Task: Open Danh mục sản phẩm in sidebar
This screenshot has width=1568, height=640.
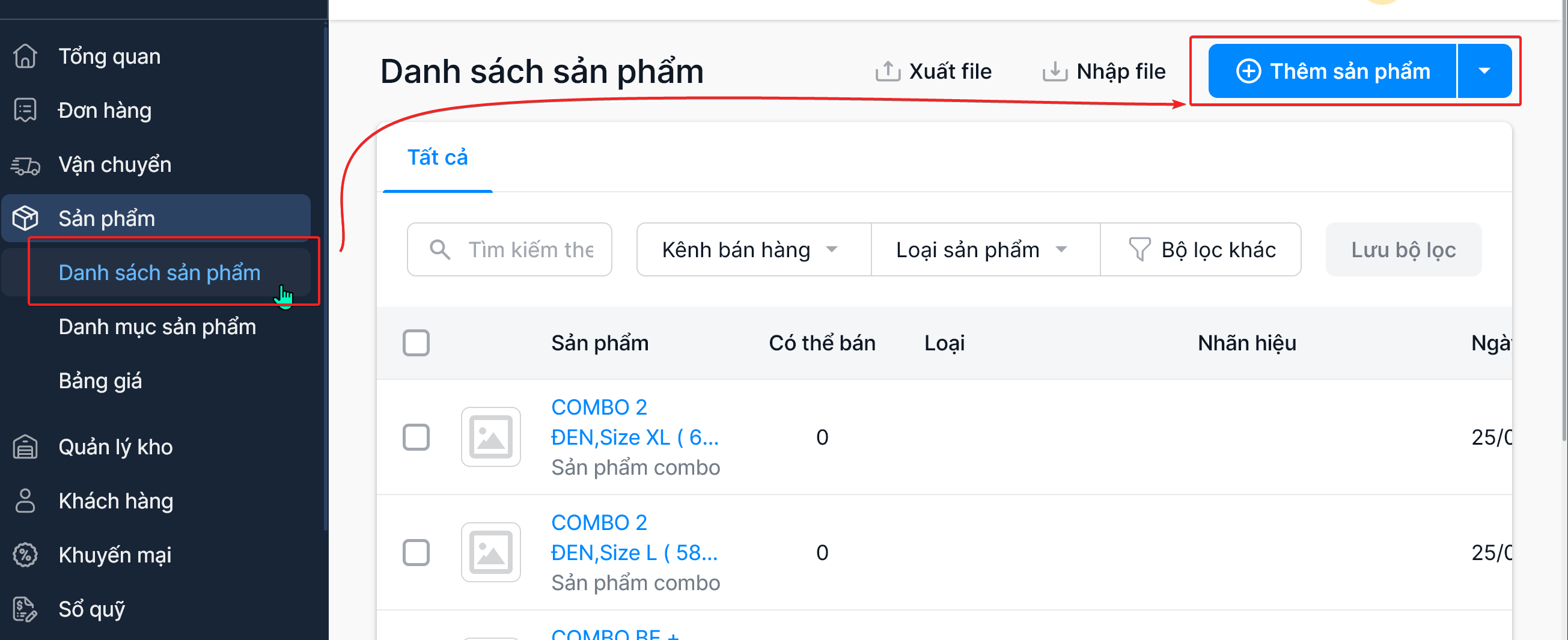Action: click(x=157, y=327)
